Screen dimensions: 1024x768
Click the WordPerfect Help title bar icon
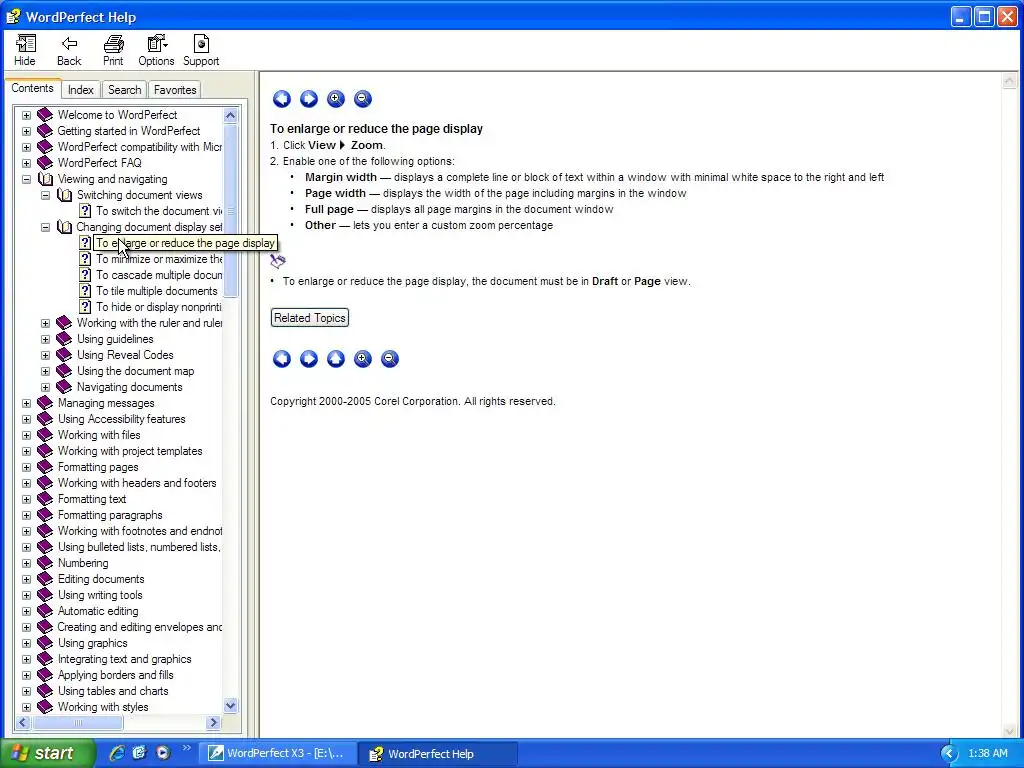pyautogui.click(x=13, y=16)
